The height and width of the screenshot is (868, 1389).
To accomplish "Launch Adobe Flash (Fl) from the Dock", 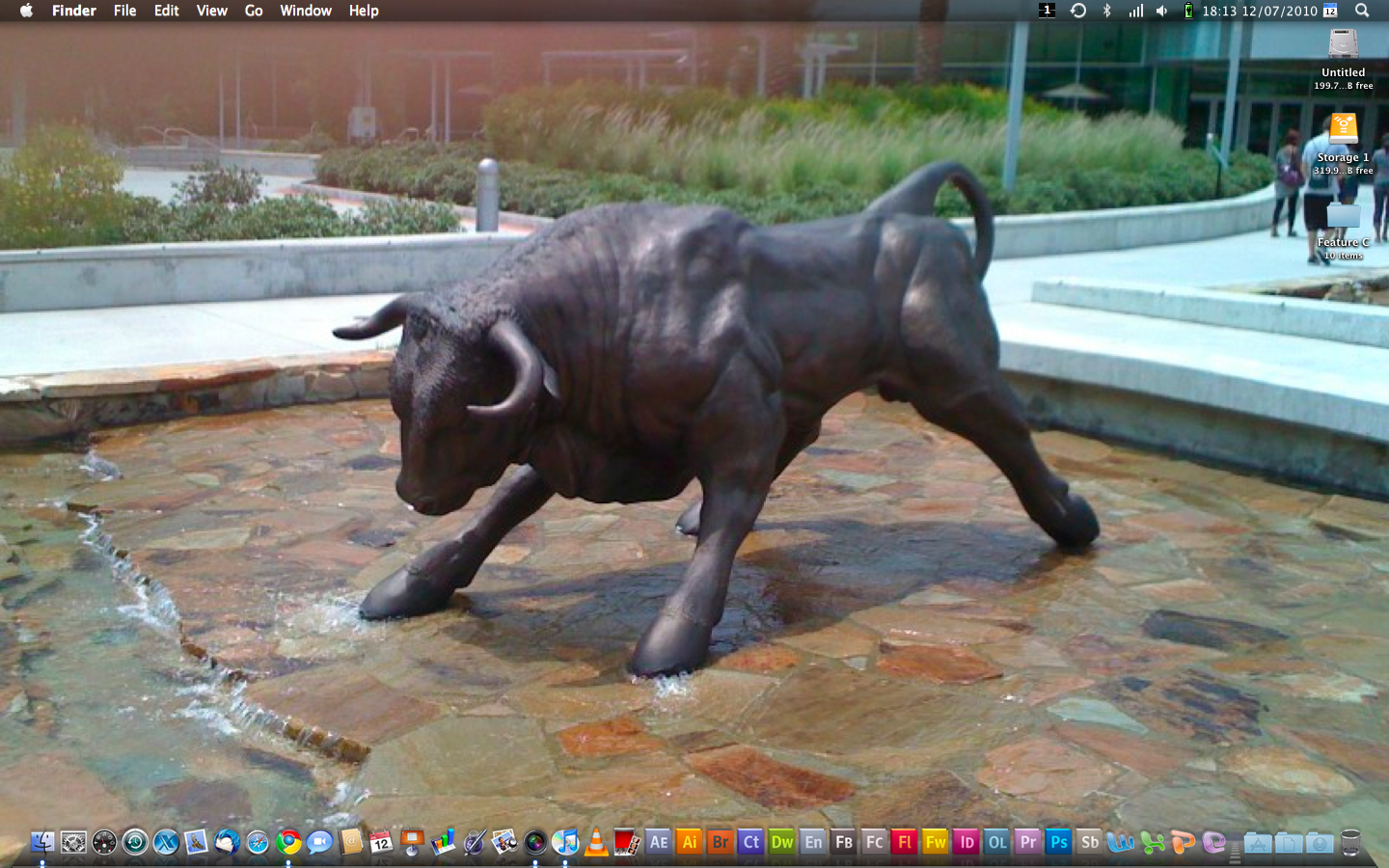I will (905, 842).
